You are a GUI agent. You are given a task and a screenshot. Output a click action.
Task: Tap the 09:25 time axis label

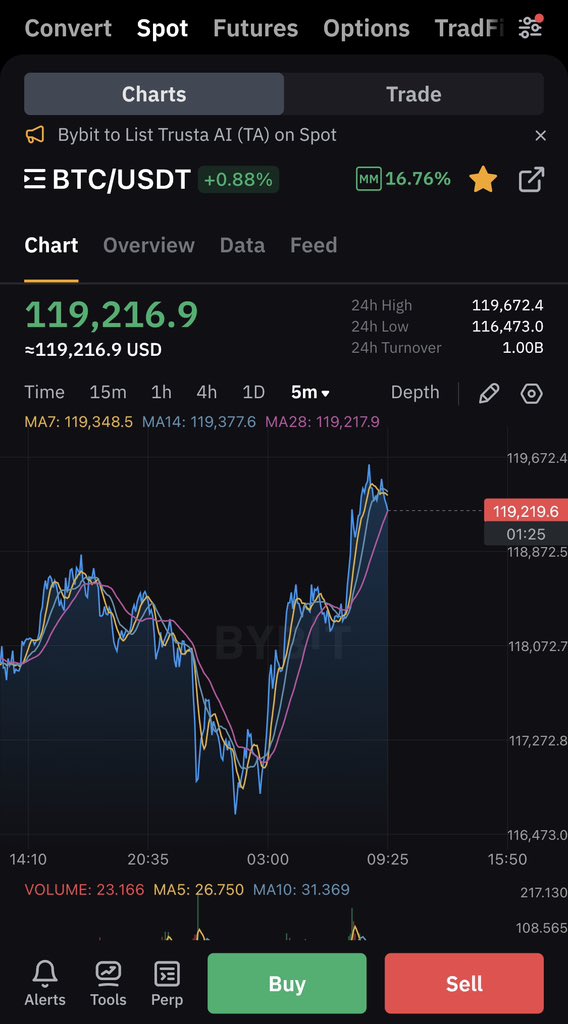(388, 859)
